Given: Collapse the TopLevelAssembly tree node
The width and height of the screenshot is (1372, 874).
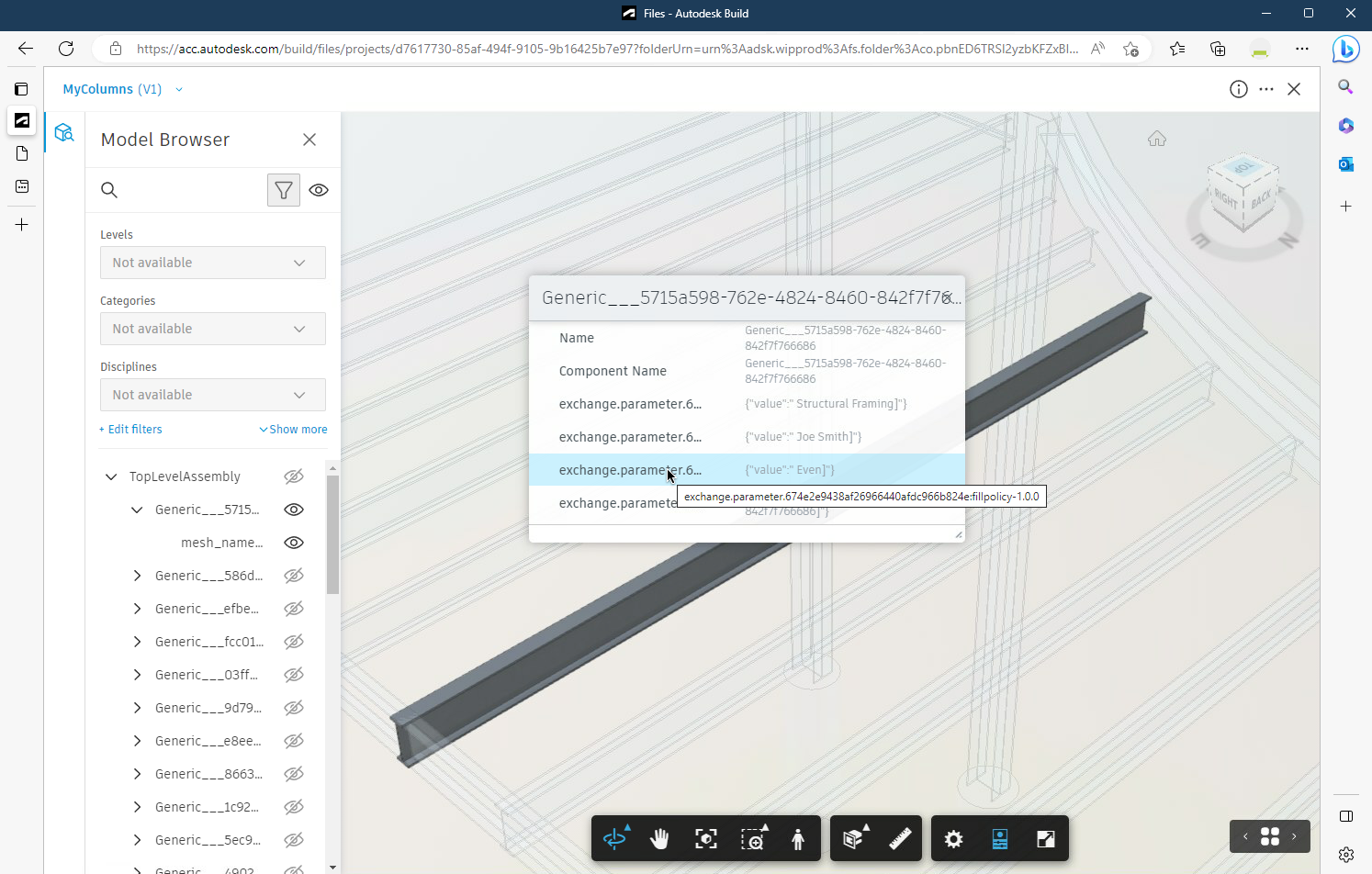Looking at the screenshot, I should 111,476.
